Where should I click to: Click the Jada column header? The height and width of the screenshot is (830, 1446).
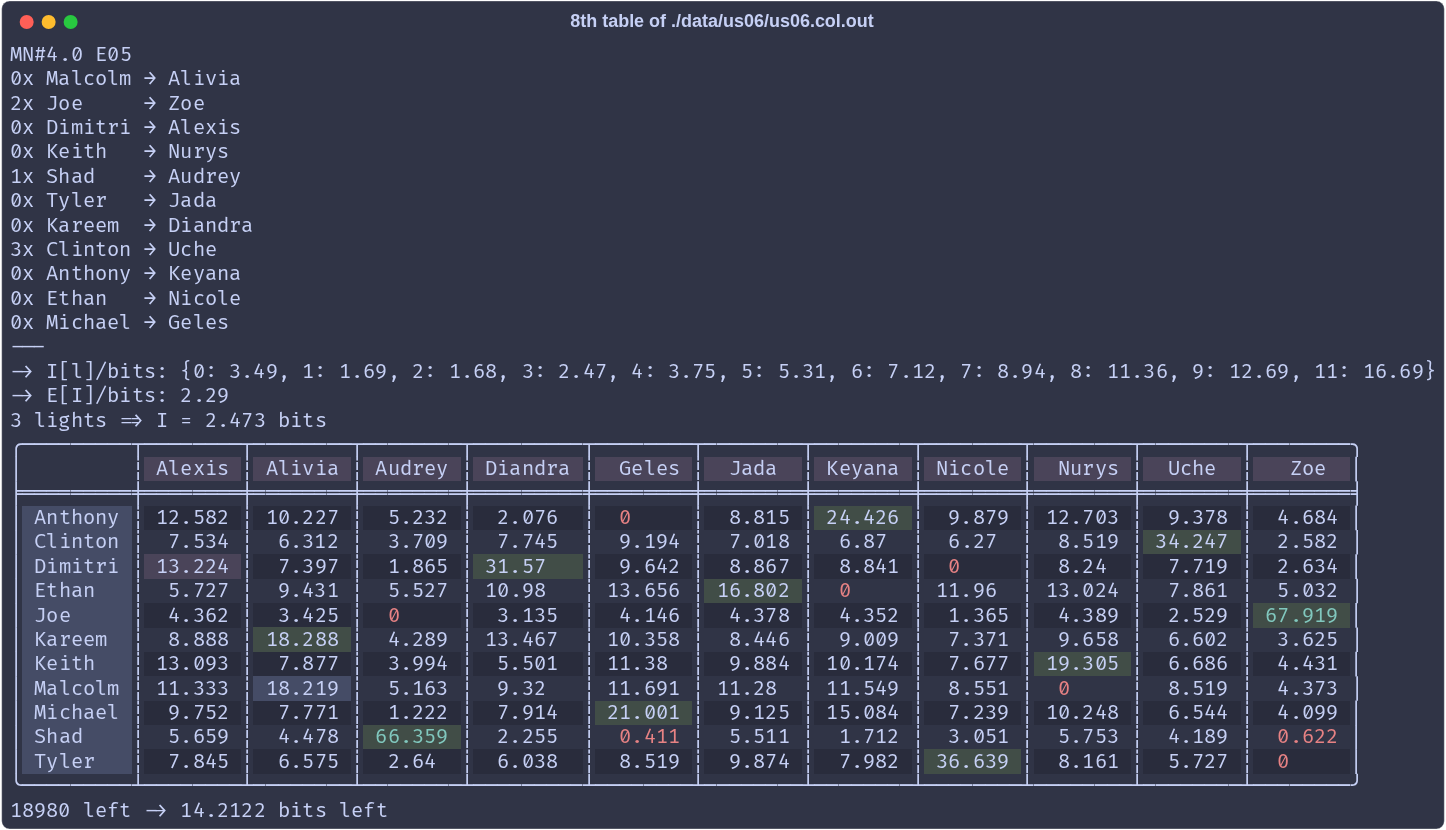[x=753, y=468]
